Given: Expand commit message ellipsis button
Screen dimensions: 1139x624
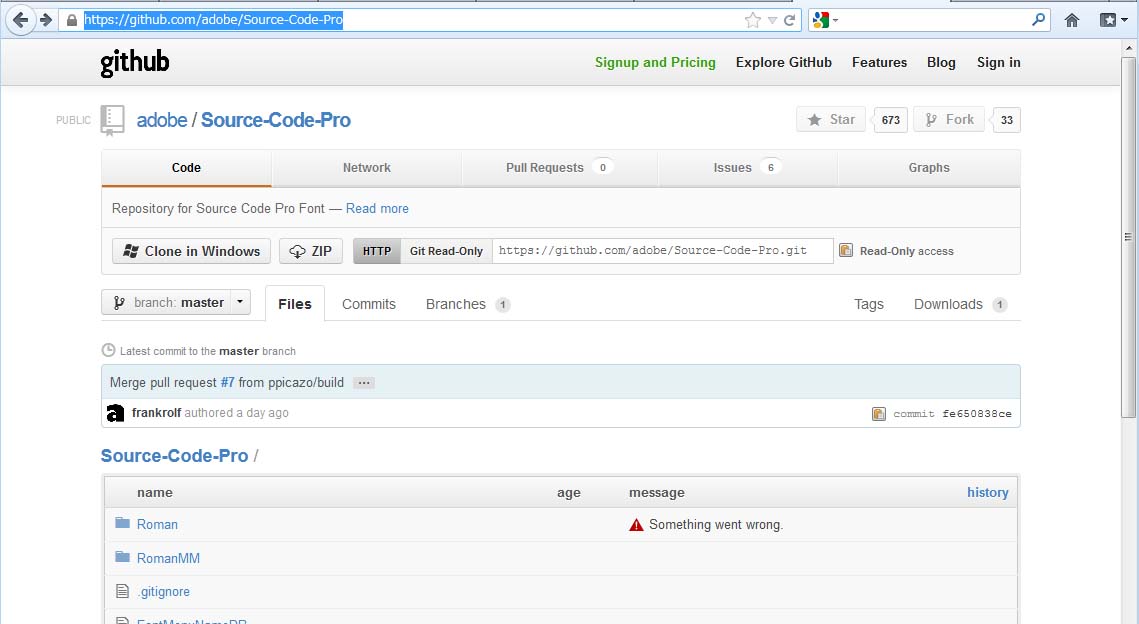Looking at the screenshot, I should tap(364, 383).
